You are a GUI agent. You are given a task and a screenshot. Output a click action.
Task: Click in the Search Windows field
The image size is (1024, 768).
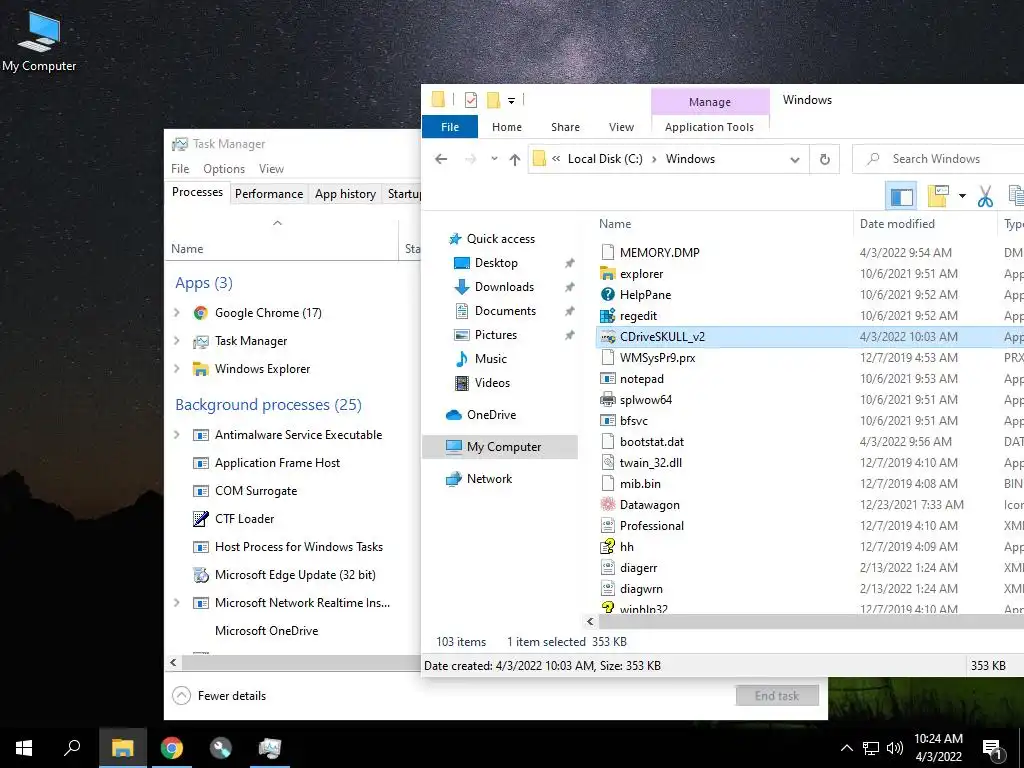tap(940, 159)
